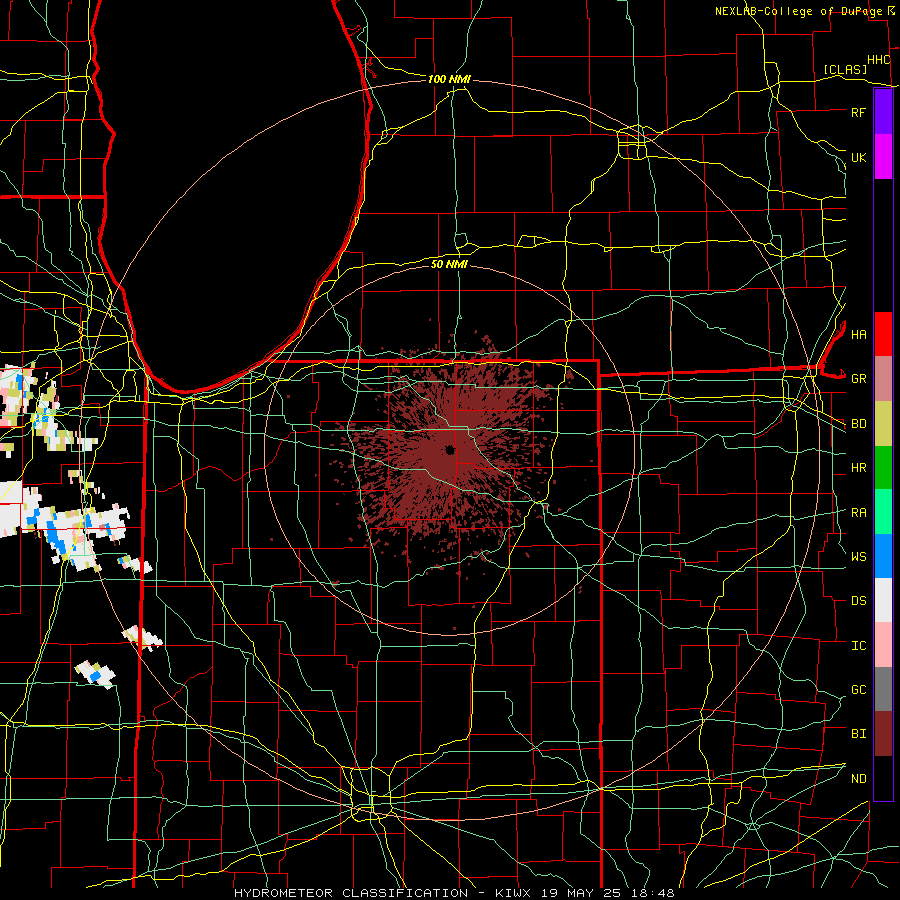Select the BI dark red legend swatch

click(x=883, y=734)
